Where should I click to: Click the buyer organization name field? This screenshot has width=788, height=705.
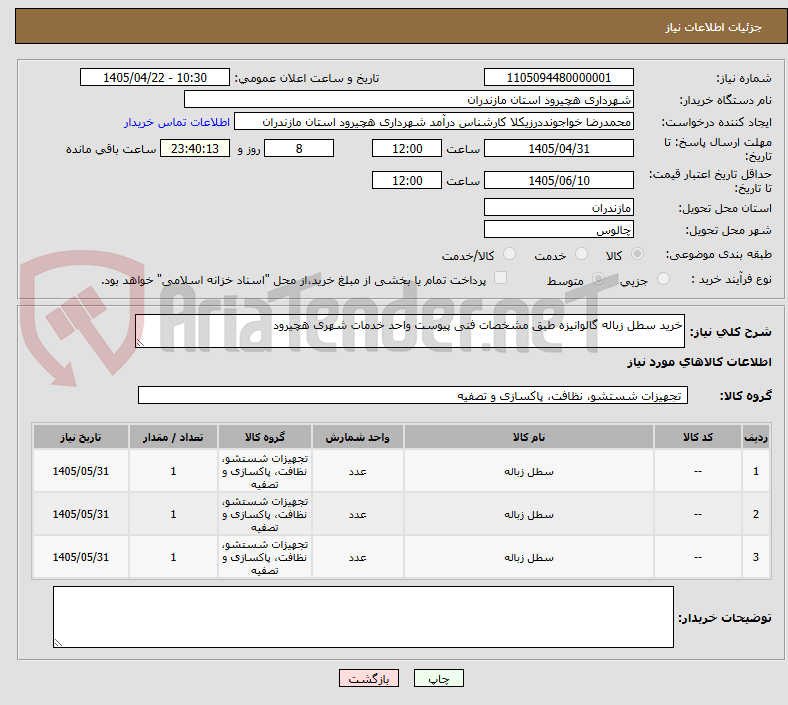tap(409, 99)
